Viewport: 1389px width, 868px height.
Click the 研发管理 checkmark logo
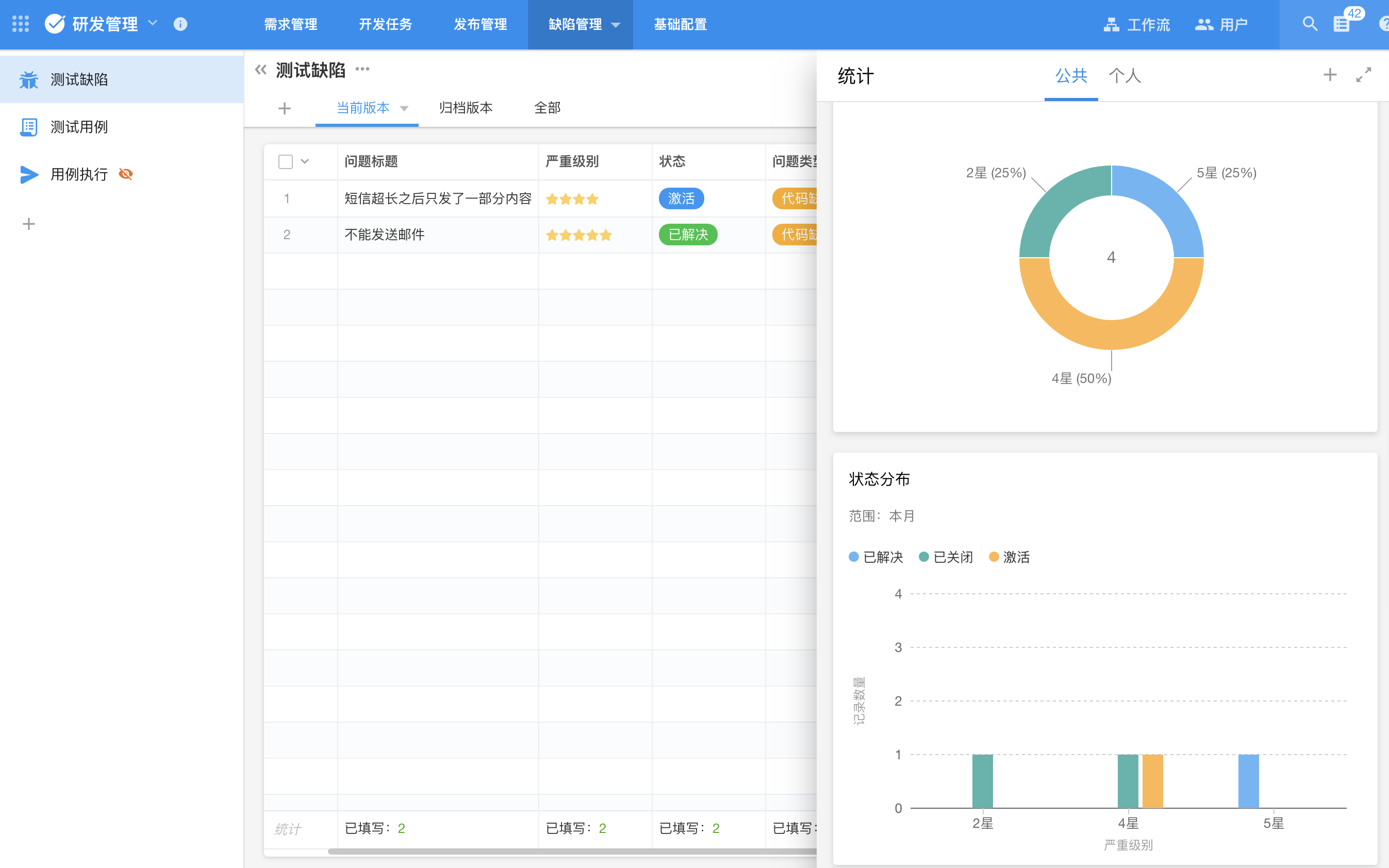(x=55, y=24)
